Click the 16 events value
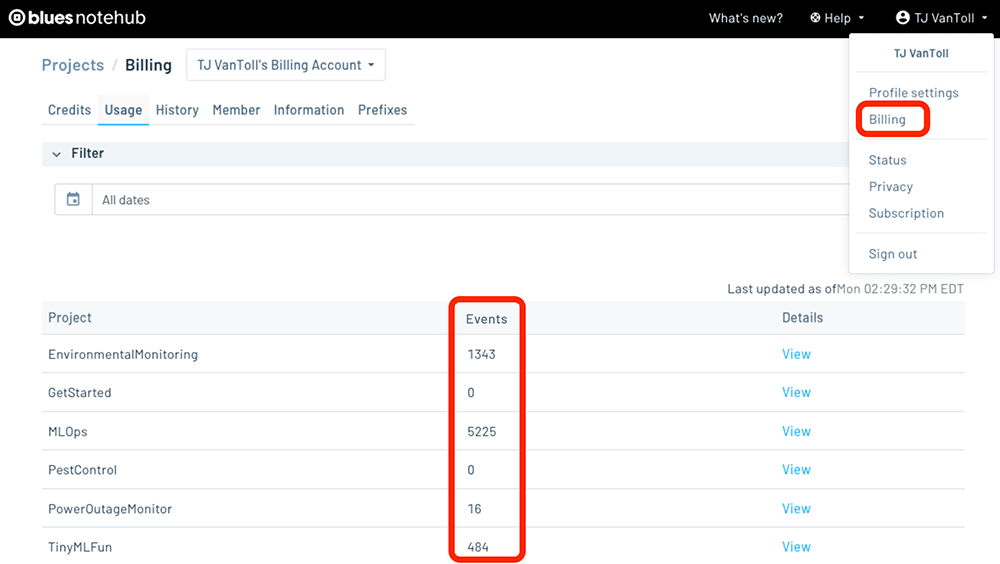1000x564 pixels. point(474,509)
